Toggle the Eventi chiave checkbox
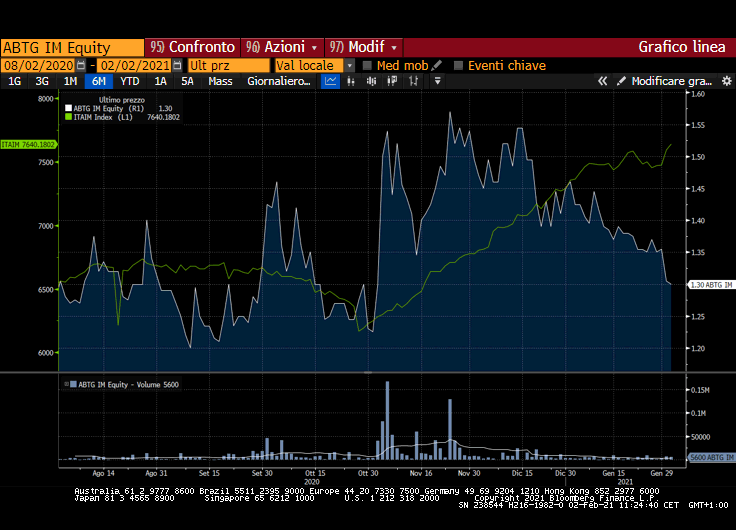This screenshot has width=736, height=530. point(459,65)
